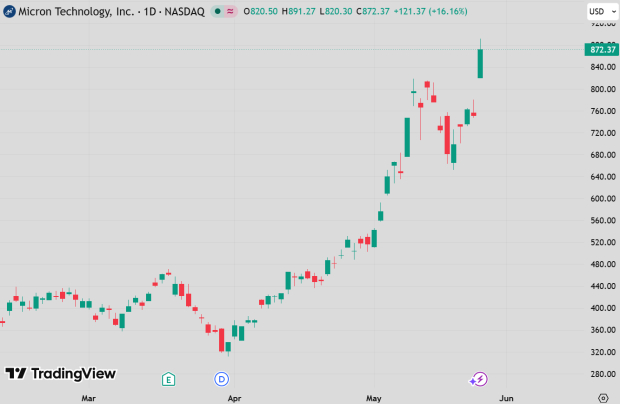Click the TradingView logo link

(60, 373)
